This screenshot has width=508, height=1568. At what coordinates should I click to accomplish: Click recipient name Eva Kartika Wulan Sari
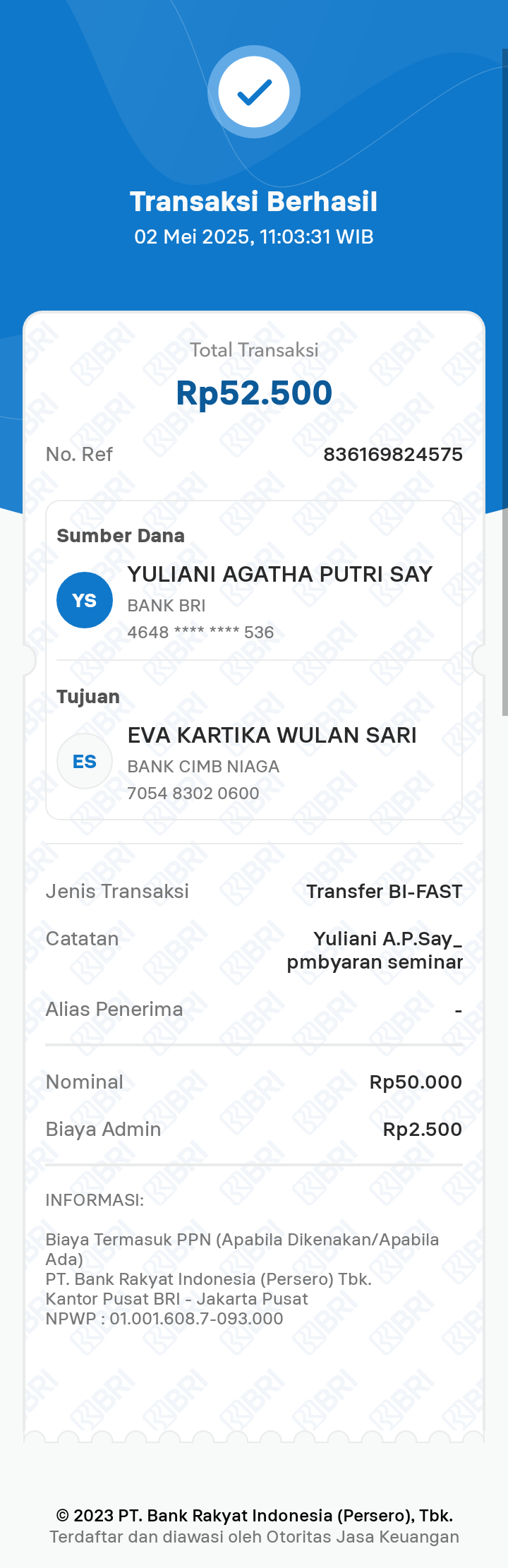click(x=272, y=735)
